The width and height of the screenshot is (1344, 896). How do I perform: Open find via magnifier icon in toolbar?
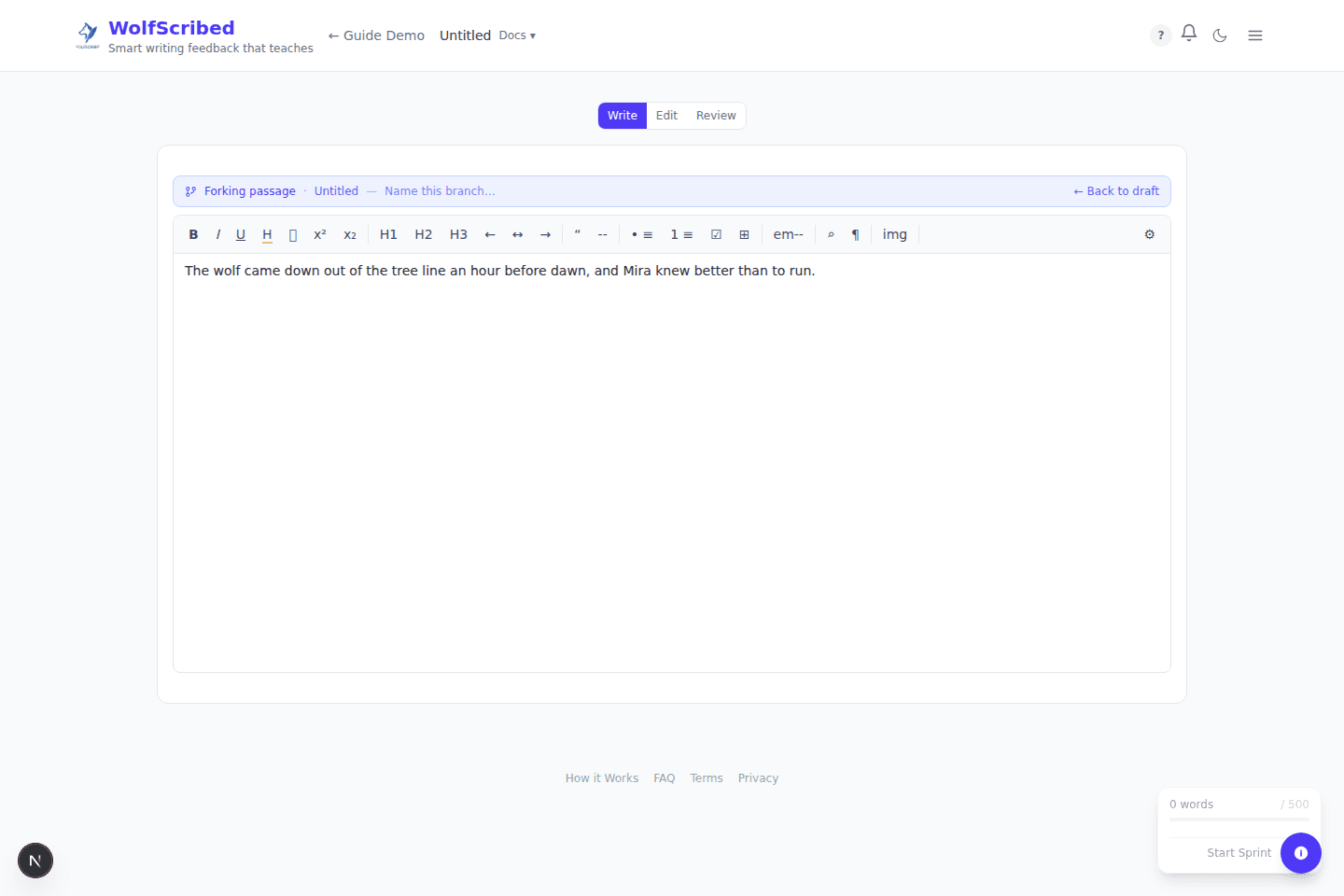click(x=831, y=234)
